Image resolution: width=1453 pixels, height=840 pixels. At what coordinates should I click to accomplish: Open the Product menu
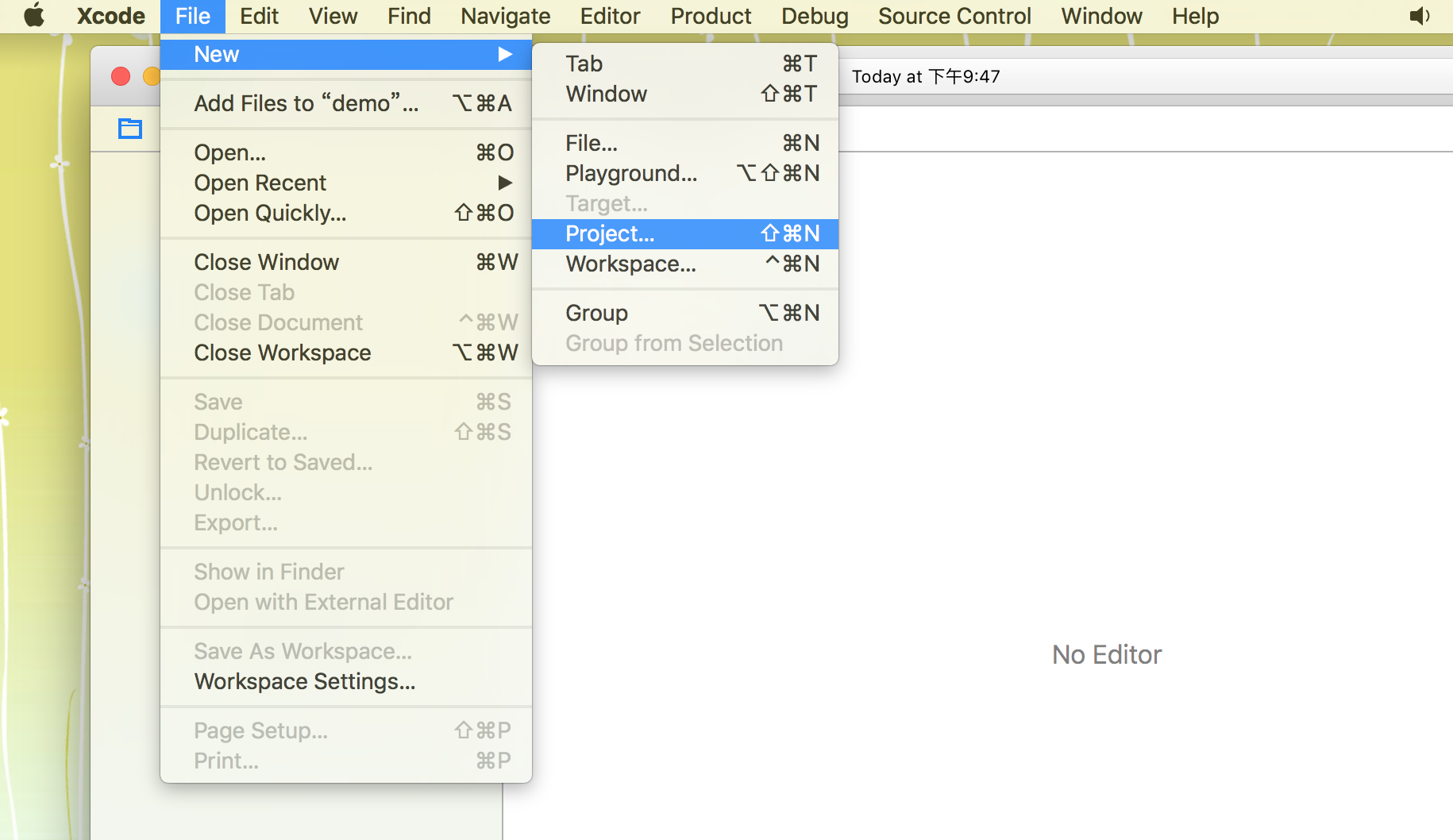pyautogui.click(x=711, y=16)
